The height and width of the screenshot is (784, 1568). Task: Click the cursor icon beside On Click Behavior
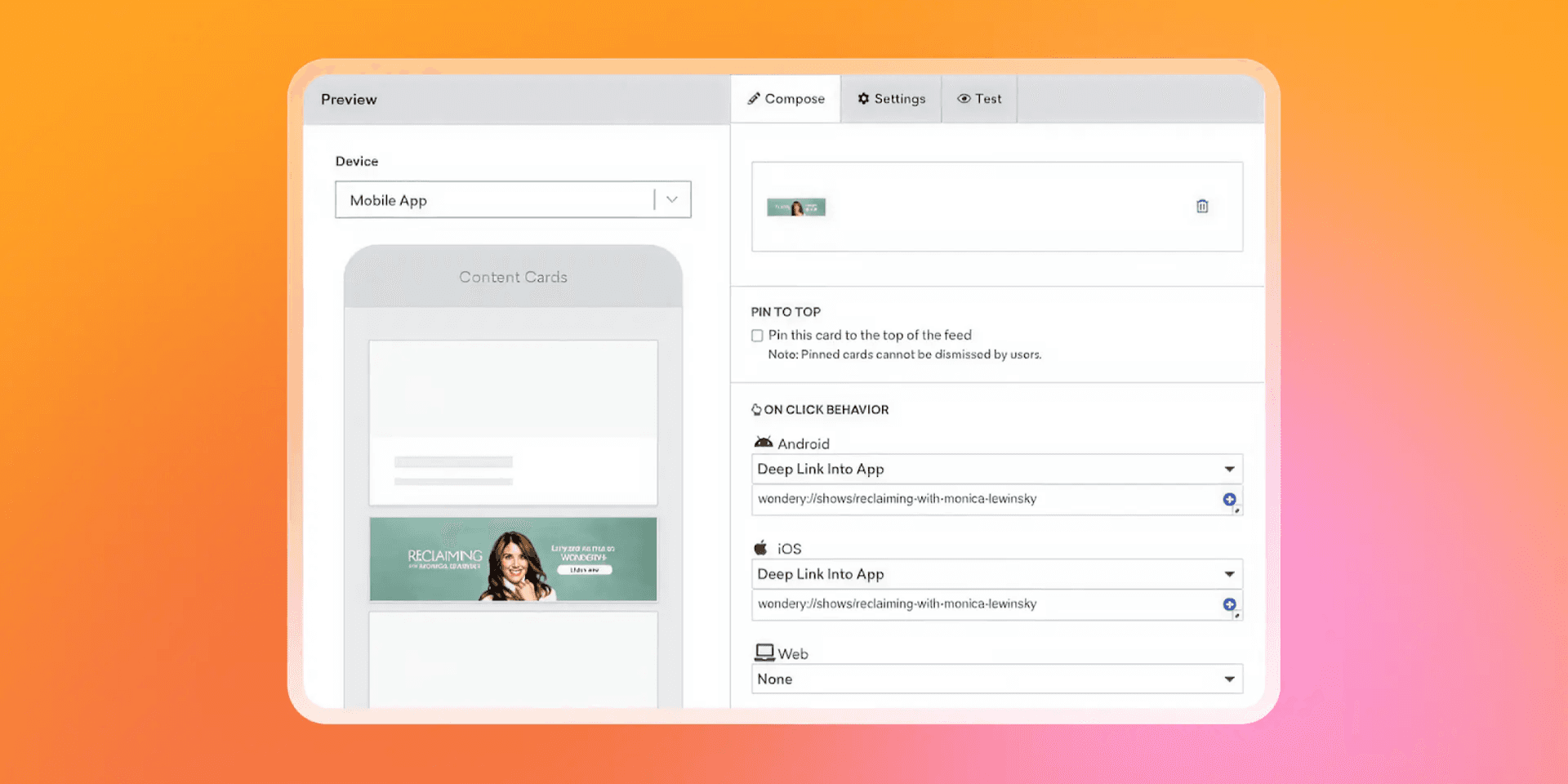pos(755,408)
